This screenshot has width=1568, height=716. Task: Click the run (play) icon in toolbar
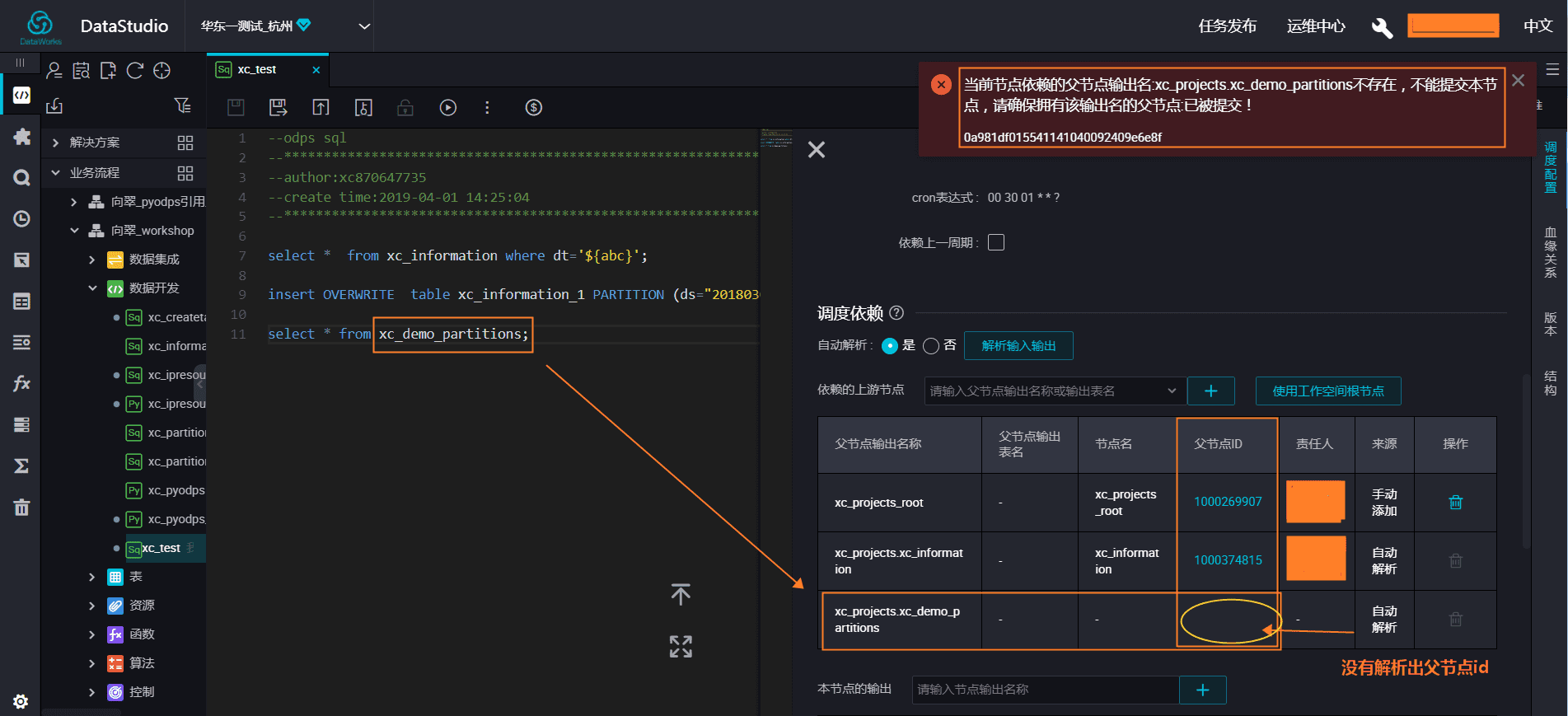pyautogui.click(x=448, y=107)
